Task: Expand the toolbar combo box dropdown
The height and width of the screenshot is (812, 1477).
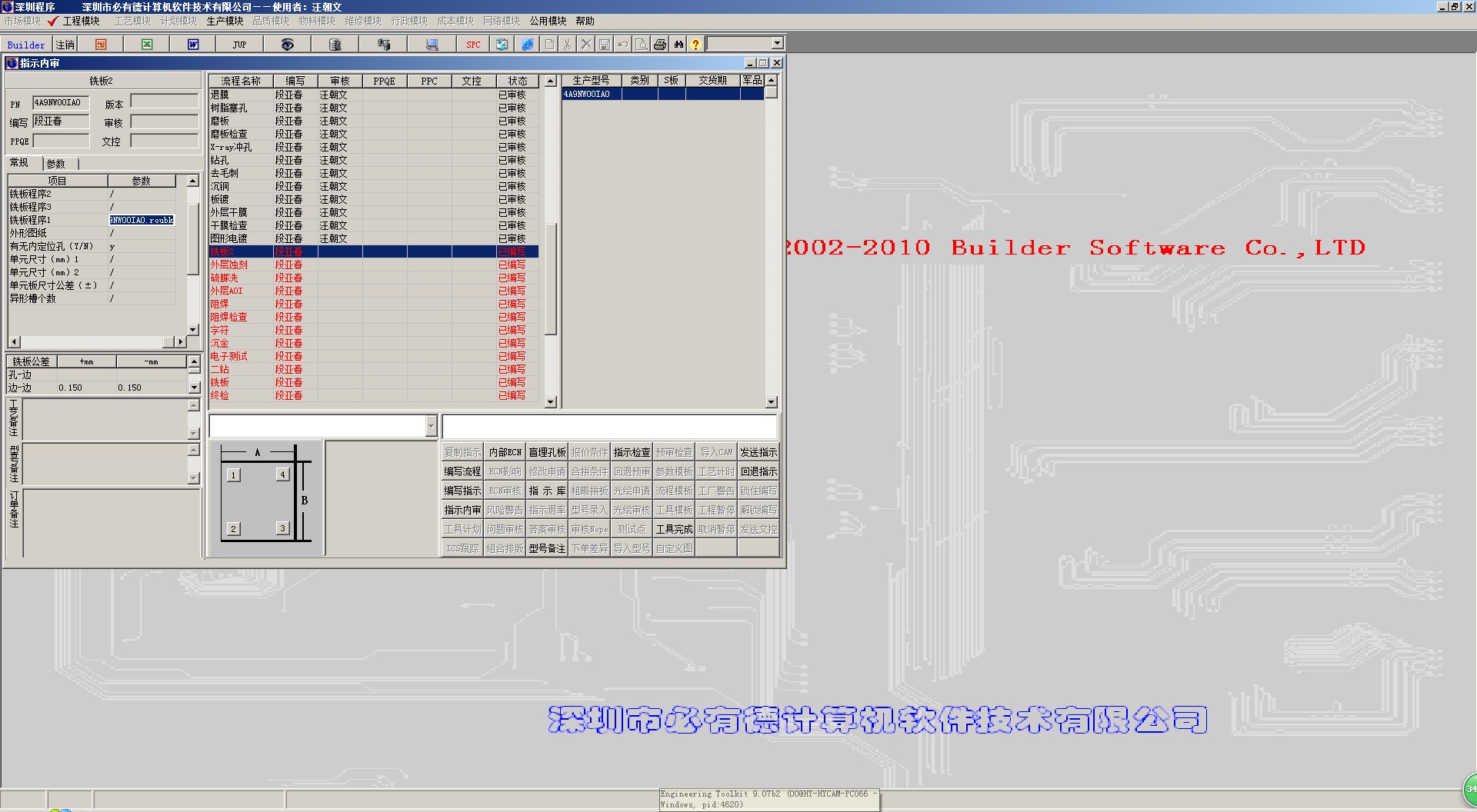Action: pos(777,44)
